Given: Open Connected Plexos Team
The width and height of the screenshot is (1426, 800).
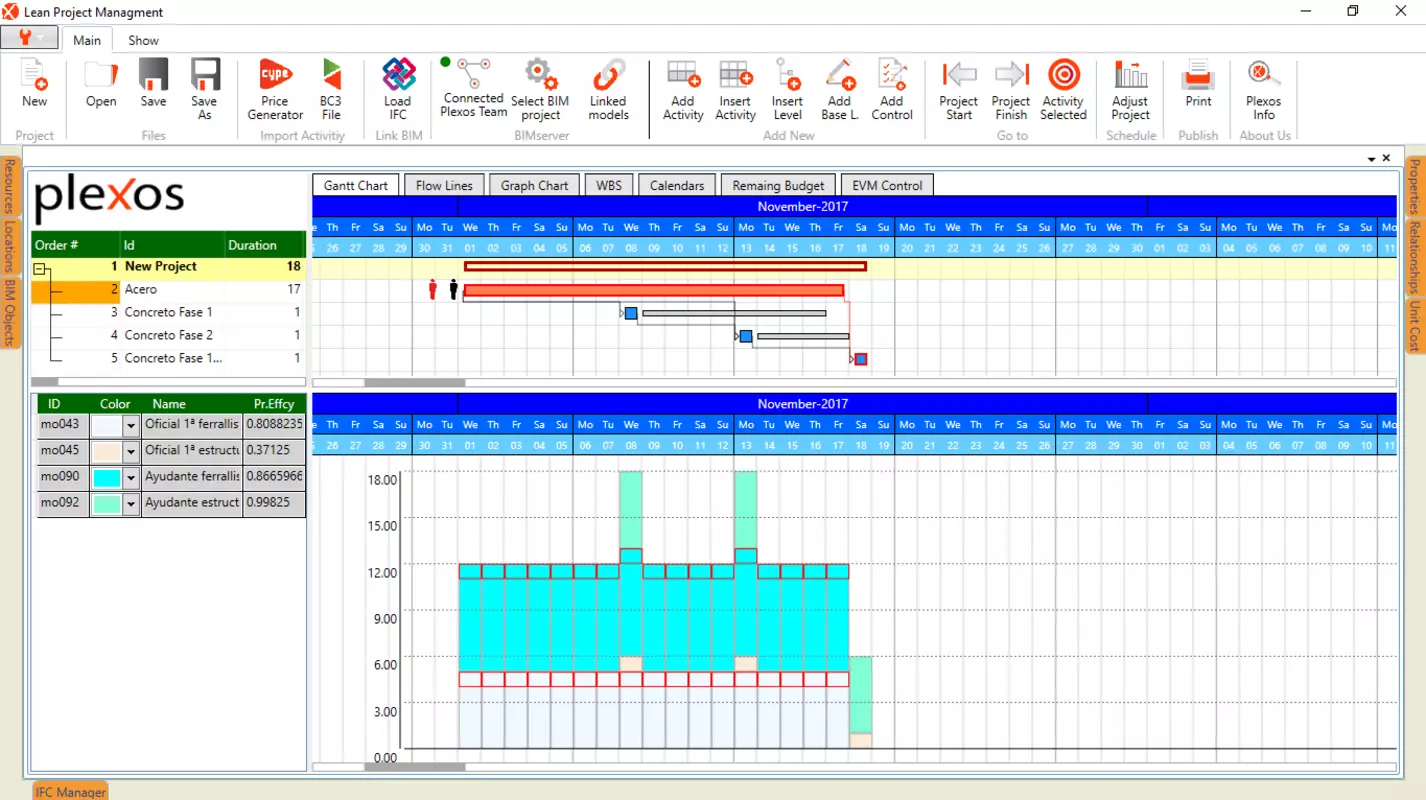Looking at the screenshot, I should (474, 88).
